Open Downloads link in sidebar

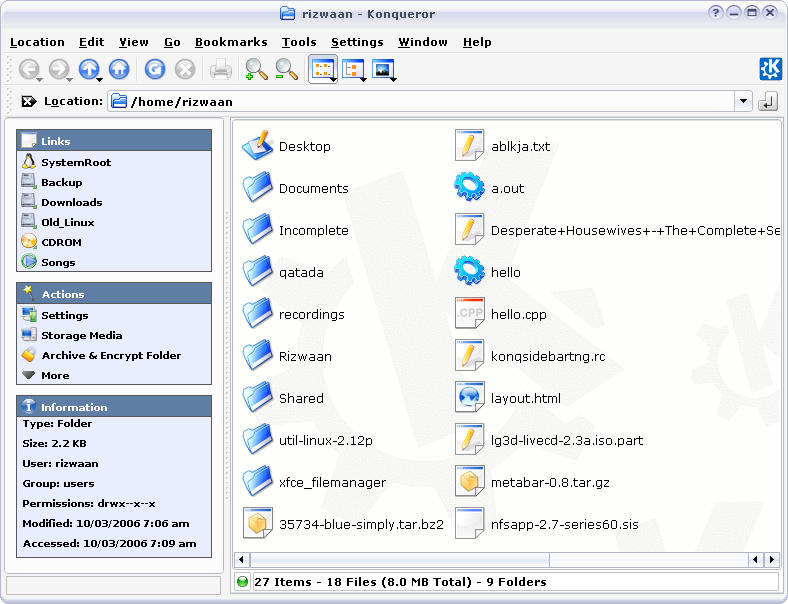pos(62,203)
